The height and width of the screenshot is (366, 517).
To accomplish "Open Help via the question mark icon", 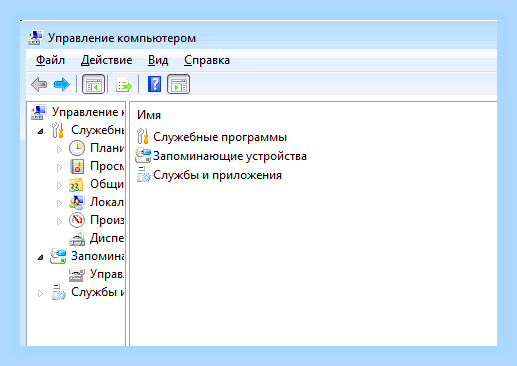I will point(154,84).
